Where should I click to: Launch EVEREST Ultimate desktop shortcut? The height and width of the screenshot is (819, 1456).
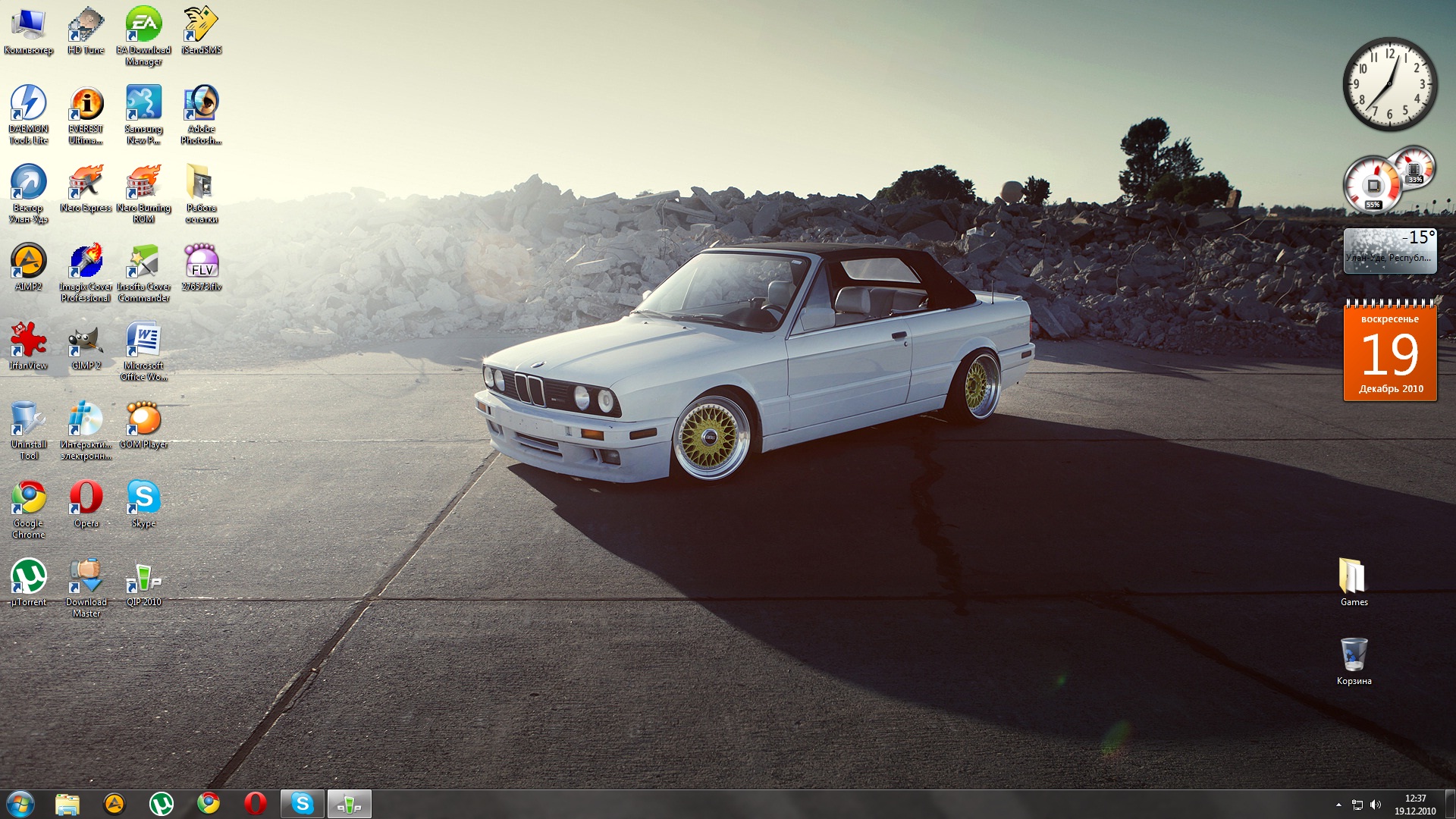(86, 105)
